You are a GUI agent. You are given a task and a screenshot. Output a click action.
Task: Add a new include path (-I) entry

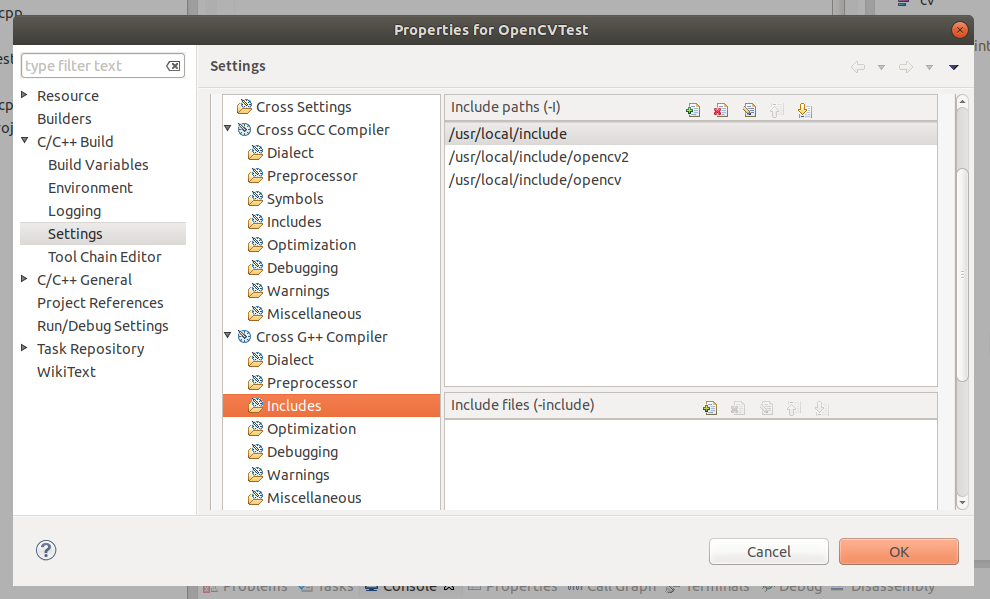693,110
